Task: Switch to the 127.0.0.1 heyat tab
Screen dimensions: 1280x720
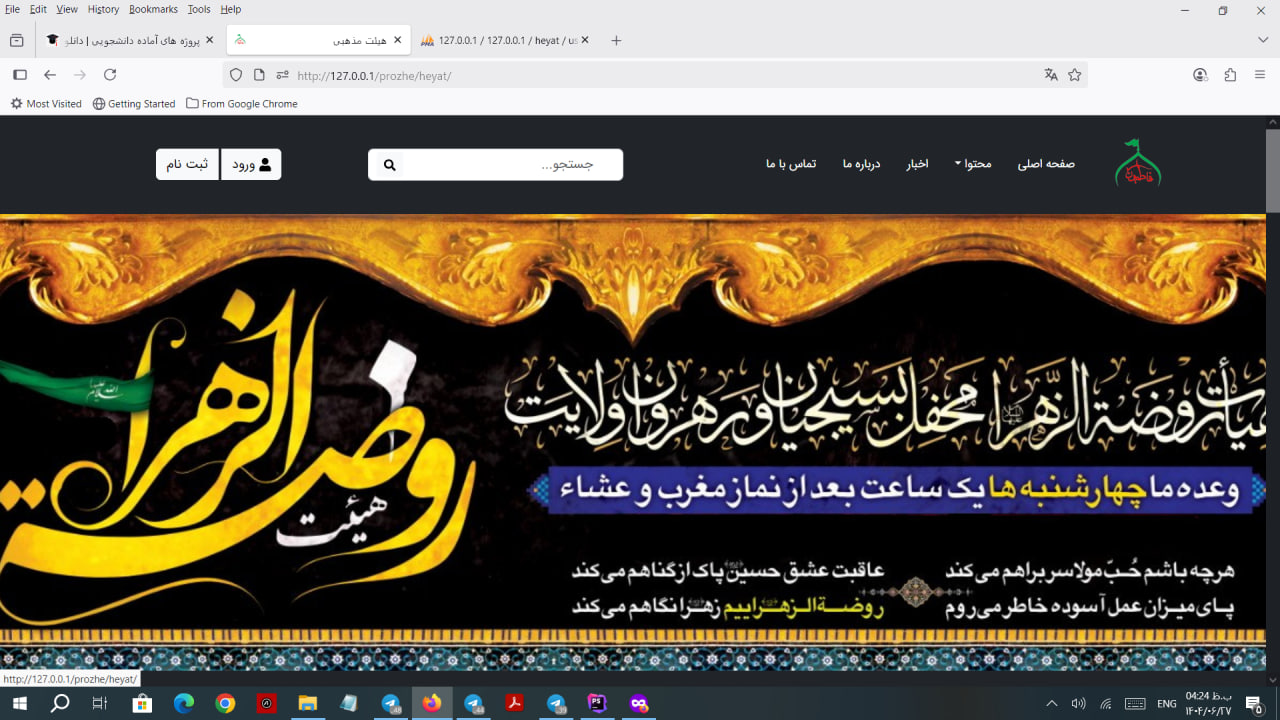Action: click(502, 41)
